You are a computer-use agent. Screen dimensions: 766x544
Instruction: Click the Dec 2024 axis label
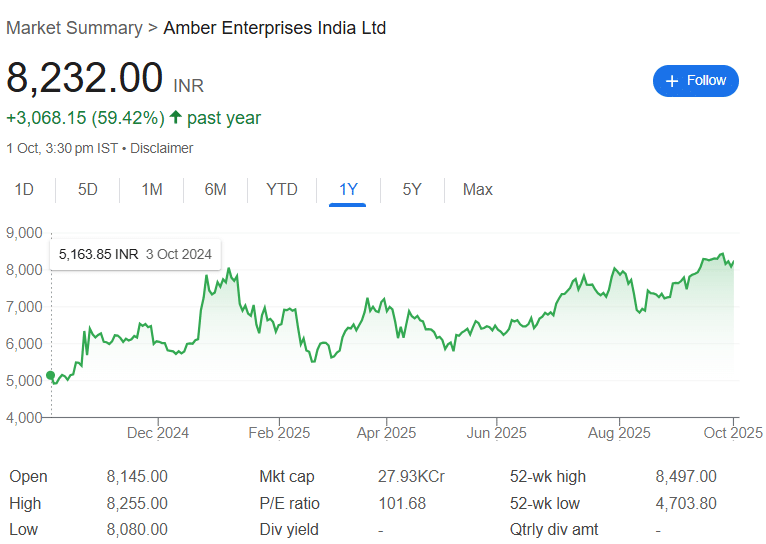coord(158,433)
